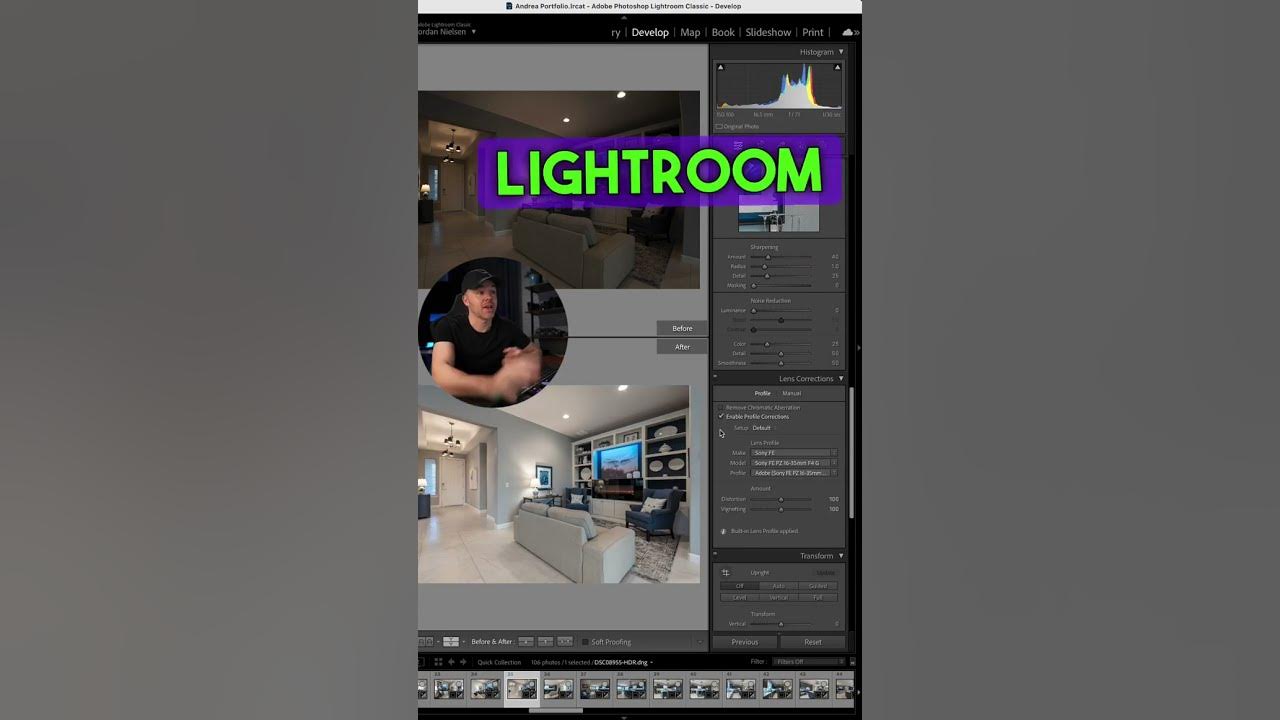Select filmstrip thumbnail number 39
This screenshot has height=720, width=1280.
(667, 688)
